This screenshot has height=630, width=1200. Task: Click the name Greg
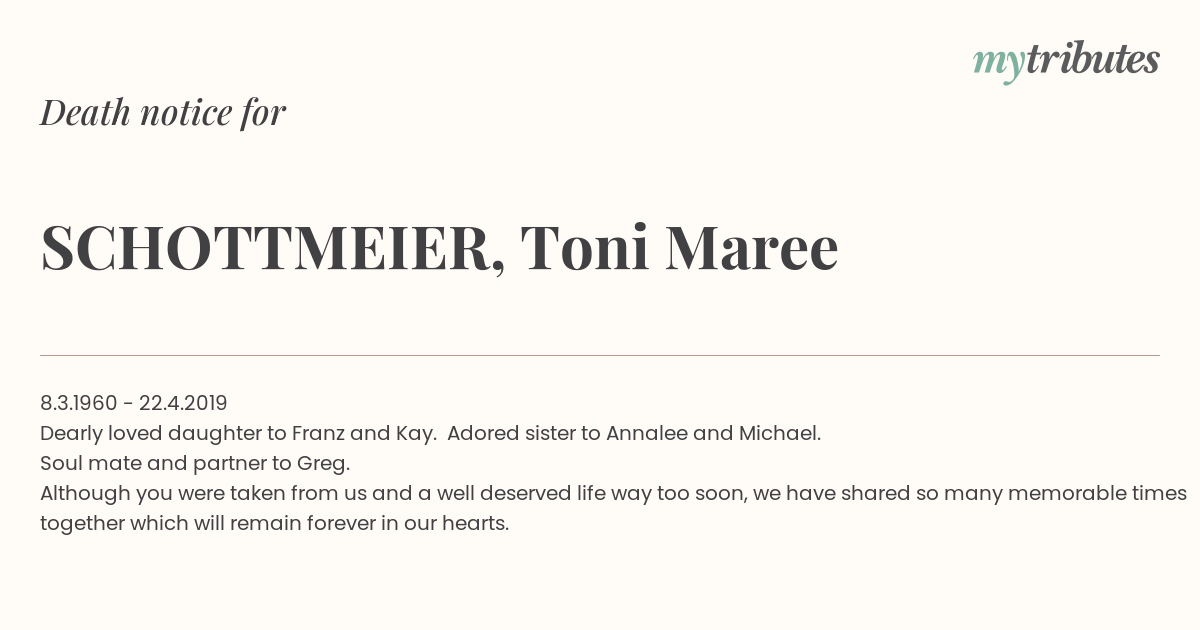[323, 464]
